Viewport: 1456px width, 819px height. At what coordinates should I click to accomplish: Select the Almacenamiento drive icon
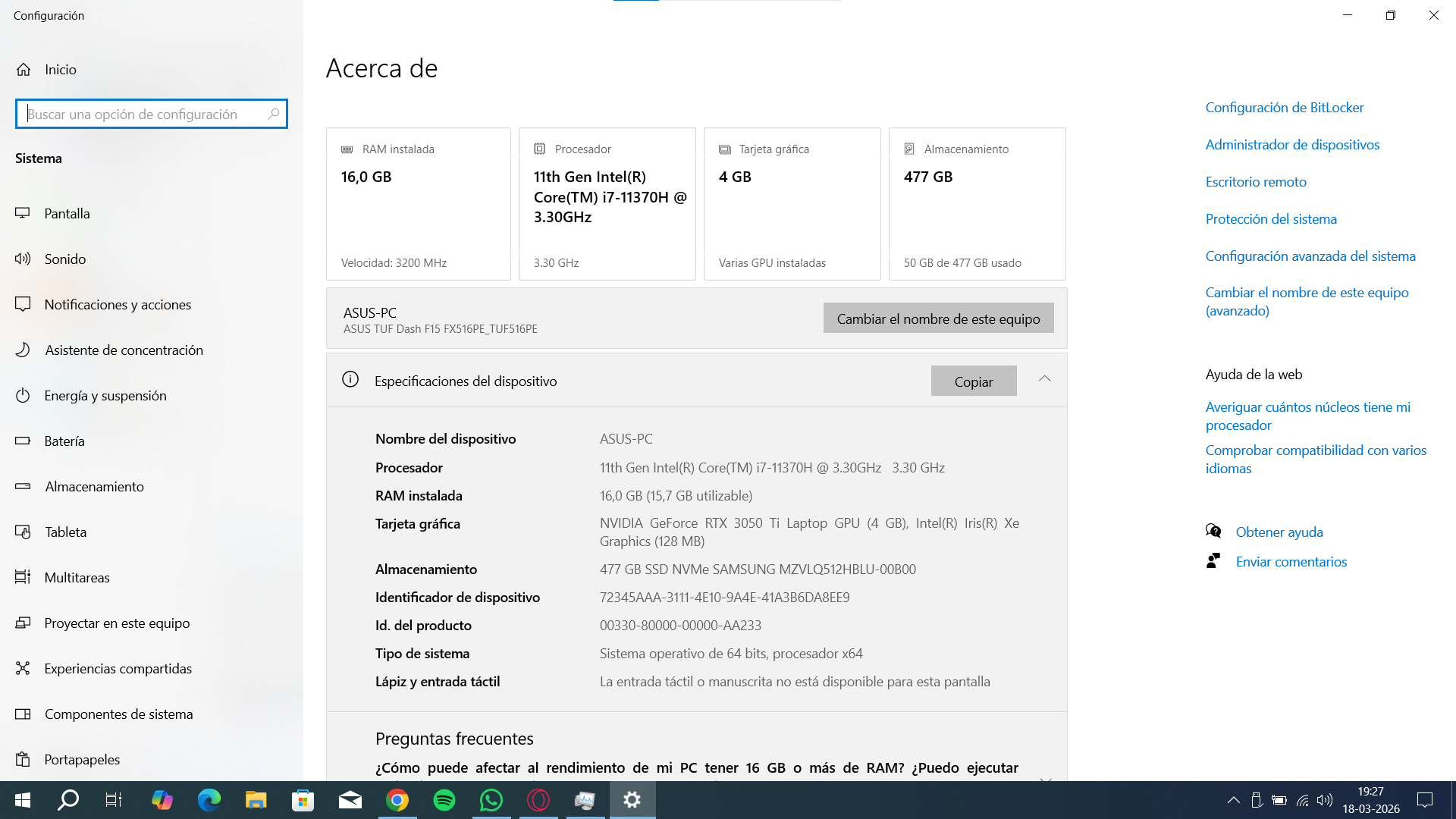tap(23, 486)
